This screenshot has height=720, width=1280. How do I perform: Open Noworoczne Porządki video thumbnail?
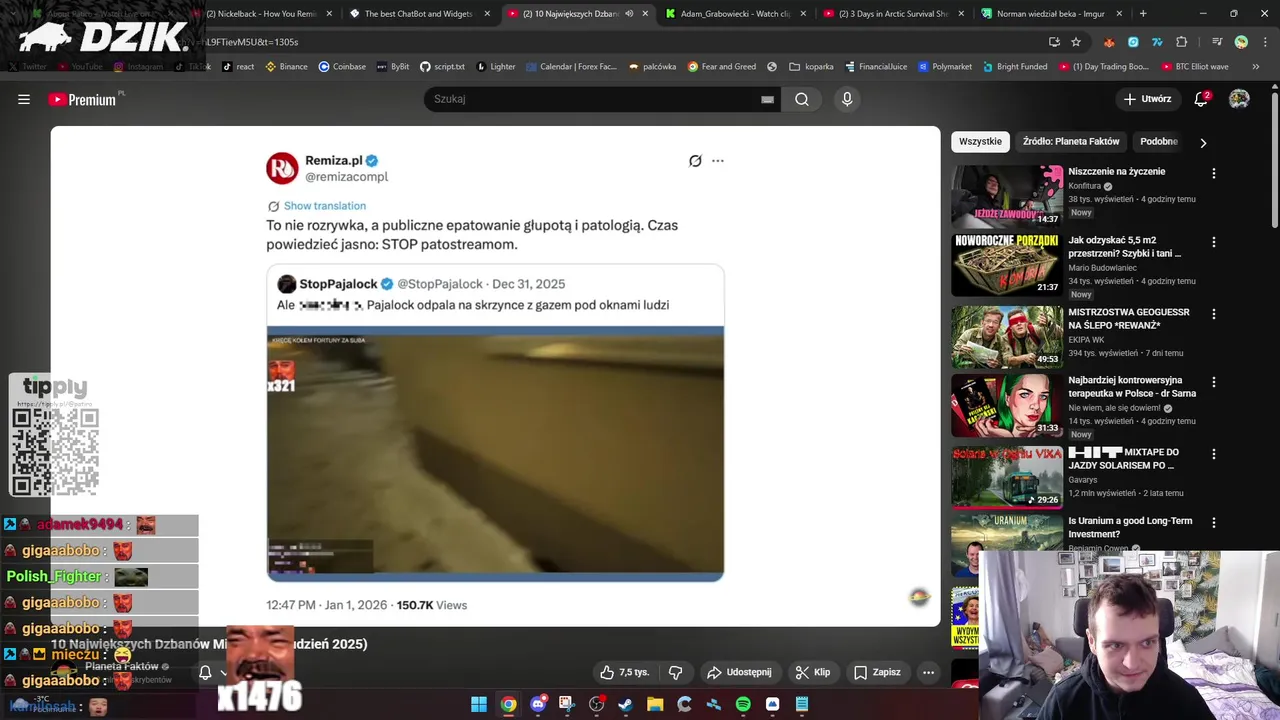1007,265
